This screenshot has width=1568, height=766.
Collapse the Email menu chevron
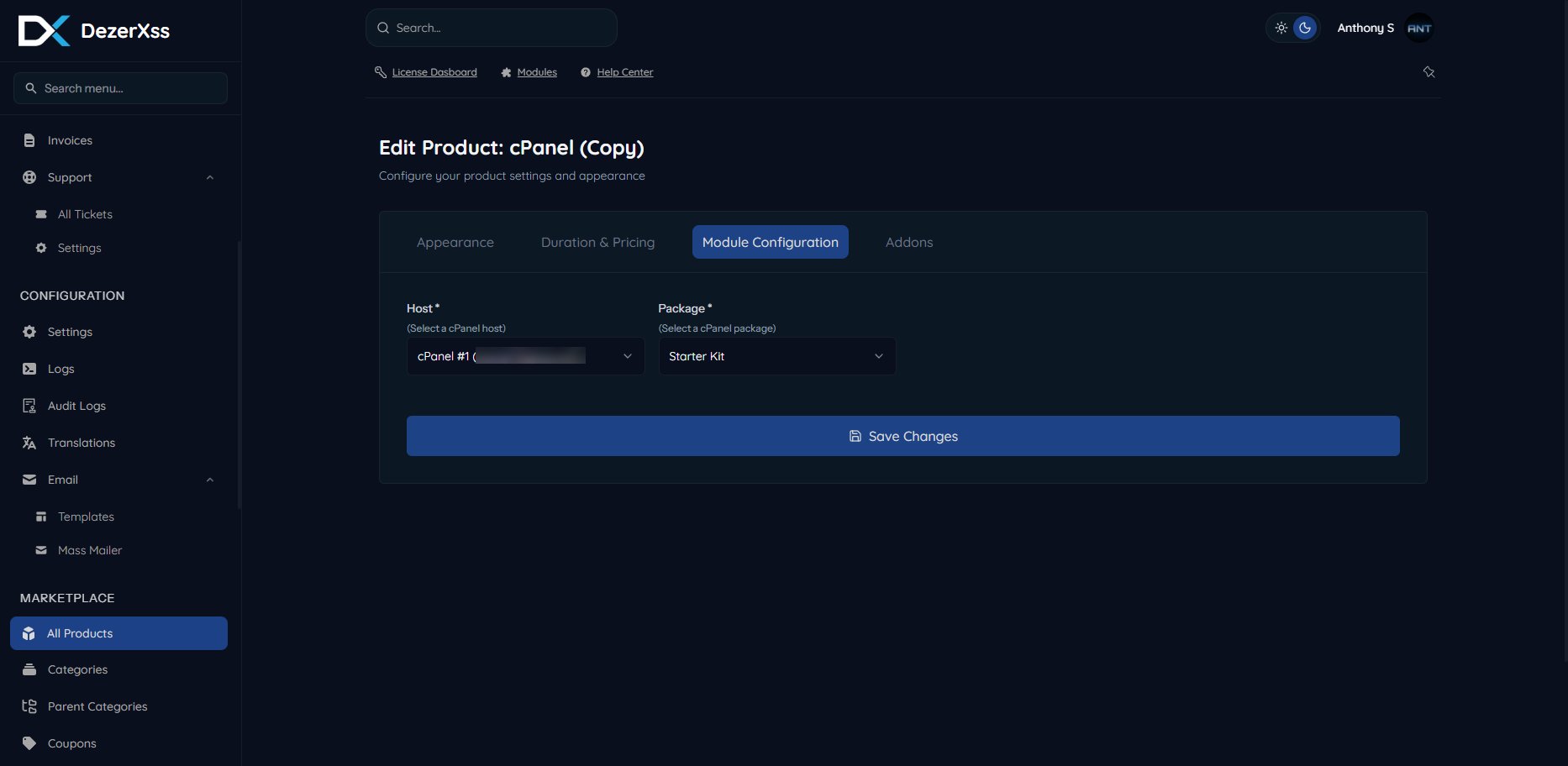tap(210, 480)
